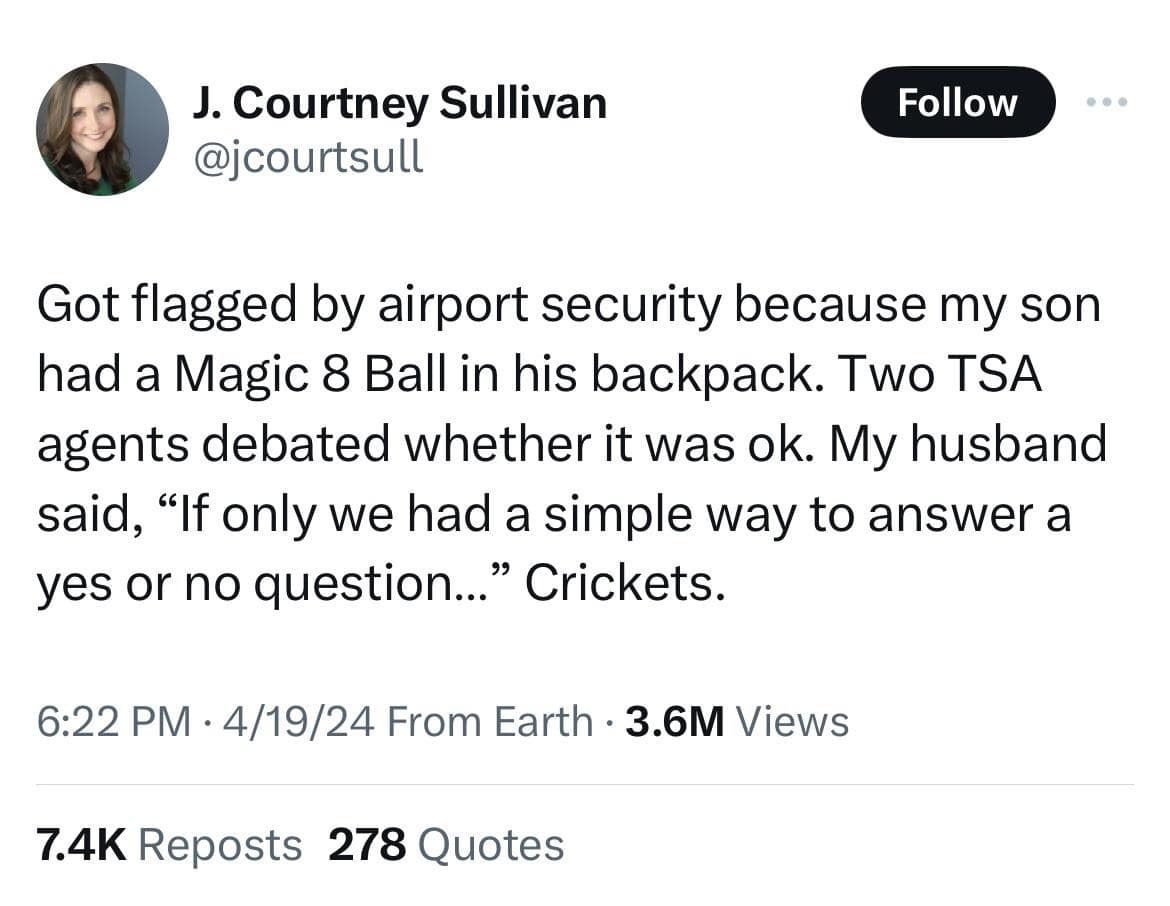
Task: Open J. Courtney Sullivan's profile picture
Action: click(x=102, y=129)
